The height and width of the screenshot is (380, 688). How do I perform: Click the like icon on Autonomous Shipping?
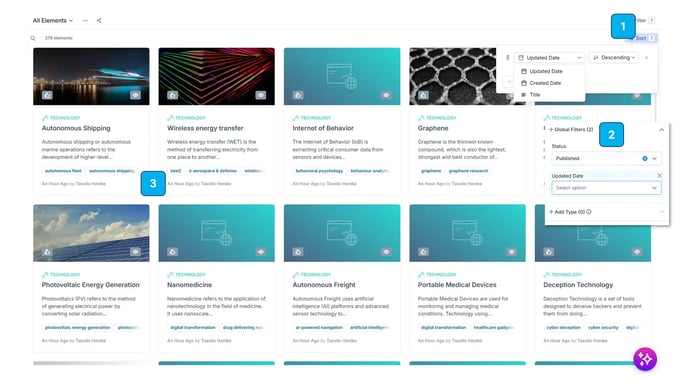click(47, 95)
